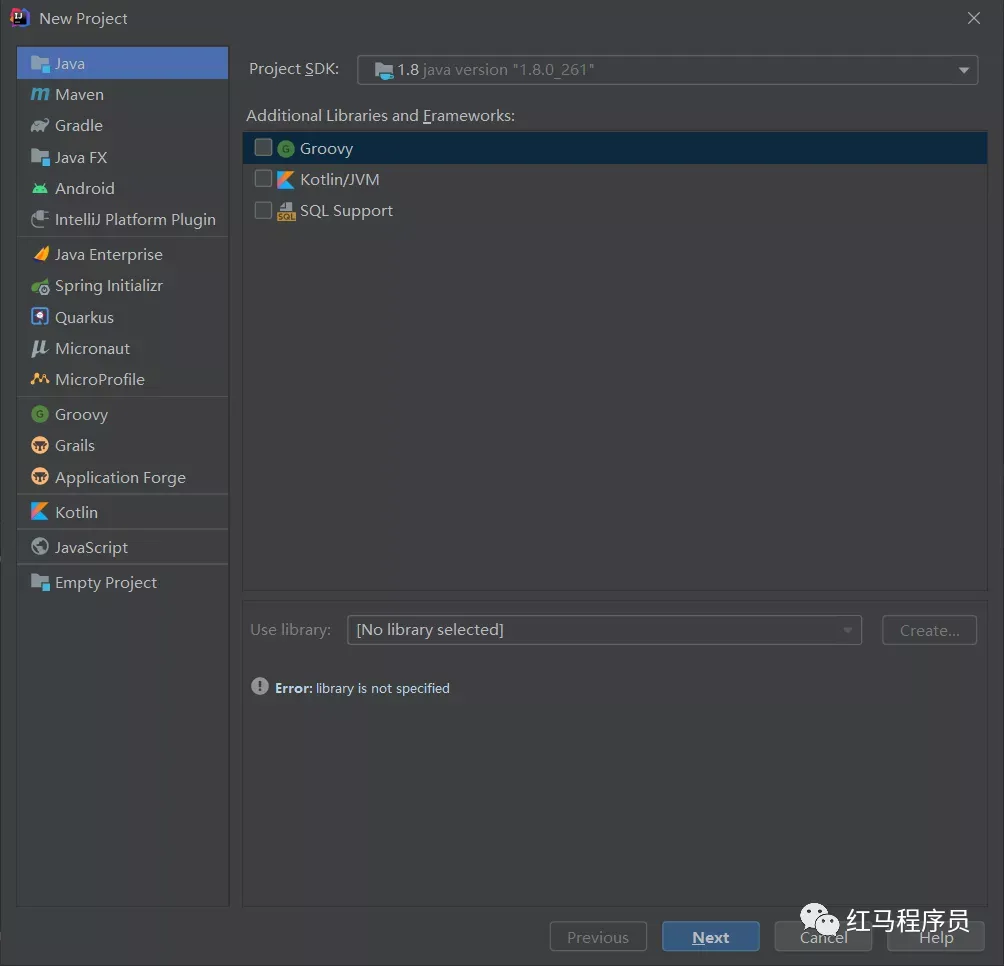The height and width of the screenshot is (966, 1004).
Task: Select Empty Project label
Action: point(106,583)
